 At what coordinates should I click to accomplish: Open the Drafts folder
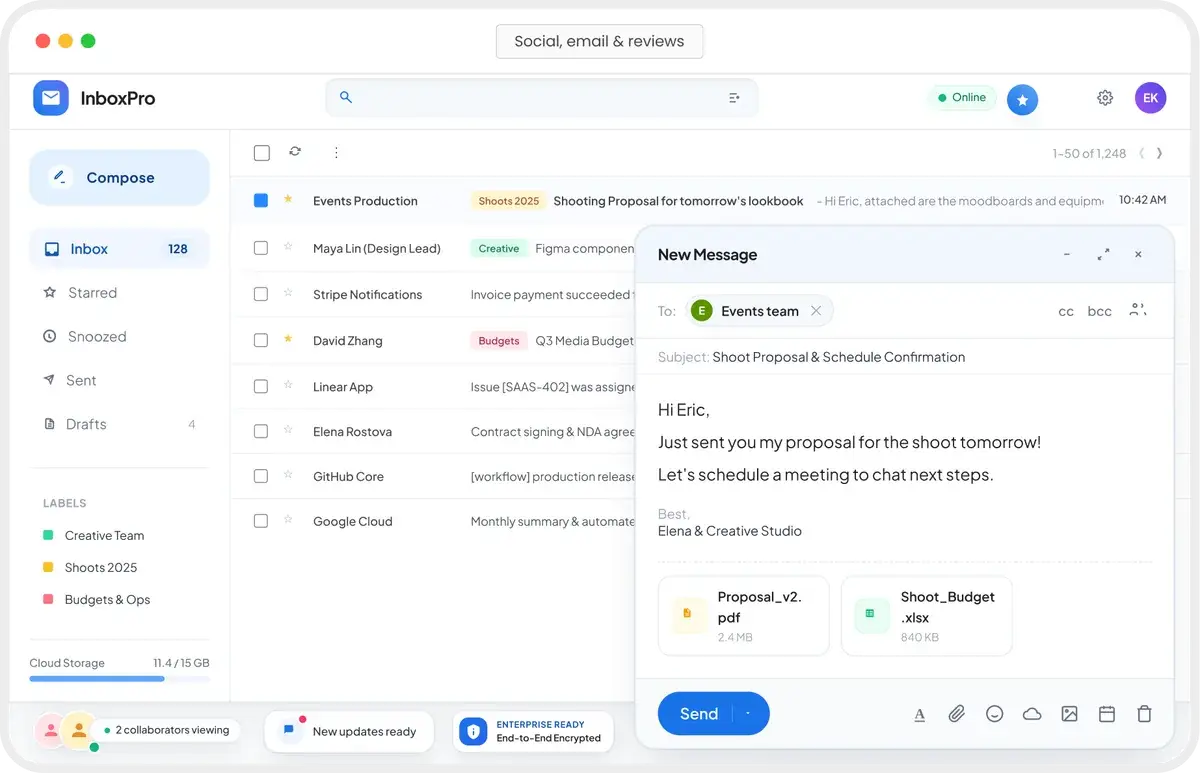[120, 424]
